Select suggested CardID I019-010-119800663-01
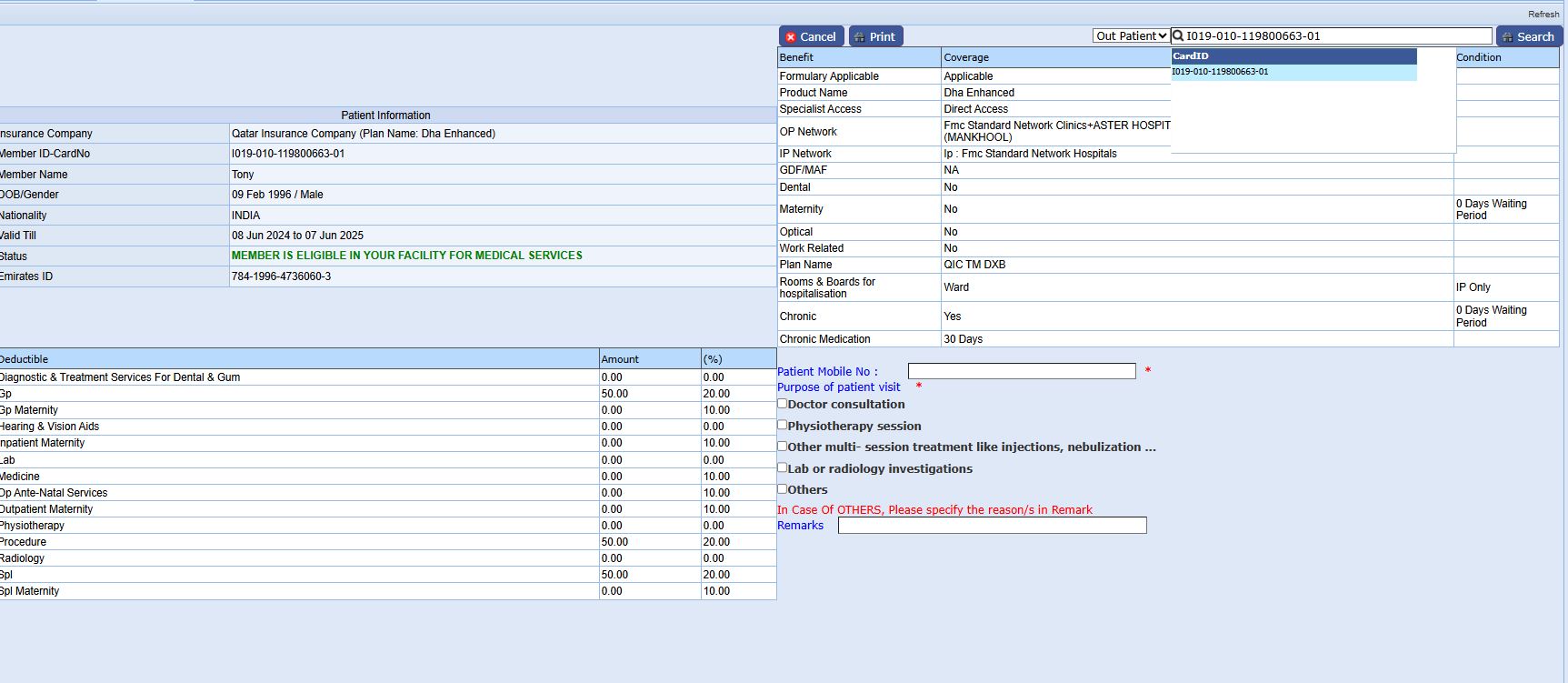The image size is (1568, 683). (x=1220, y=72)
